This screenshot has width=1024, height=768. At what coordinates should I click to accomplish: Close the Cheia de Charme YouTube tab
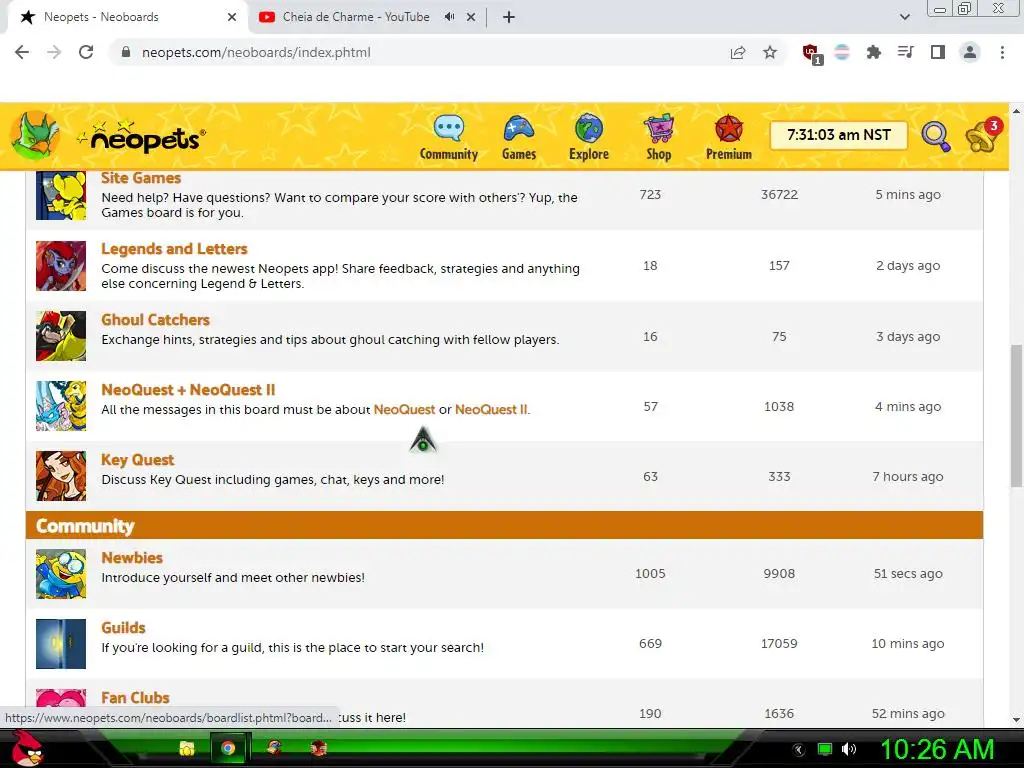pyautogui.click(x=471, y=17)
